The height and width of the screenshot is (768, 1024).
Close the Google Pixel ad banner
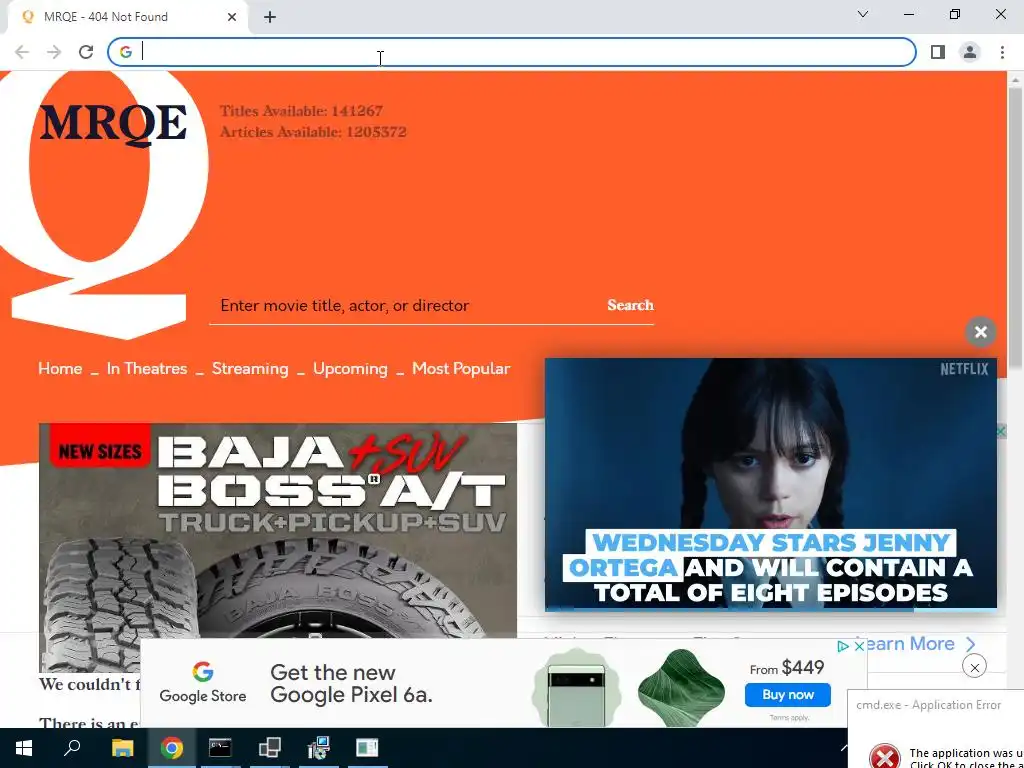click(859, 646)
